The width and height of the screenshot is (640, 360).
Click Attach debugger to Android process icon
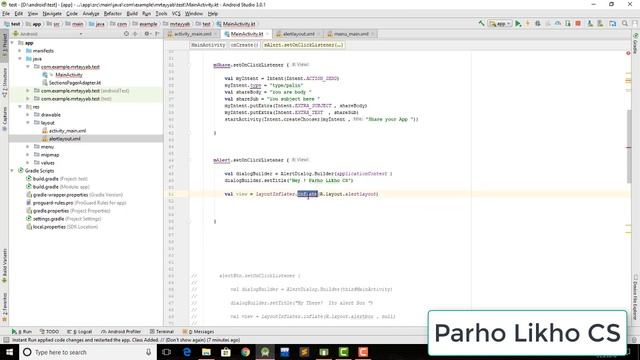[568, 24]
